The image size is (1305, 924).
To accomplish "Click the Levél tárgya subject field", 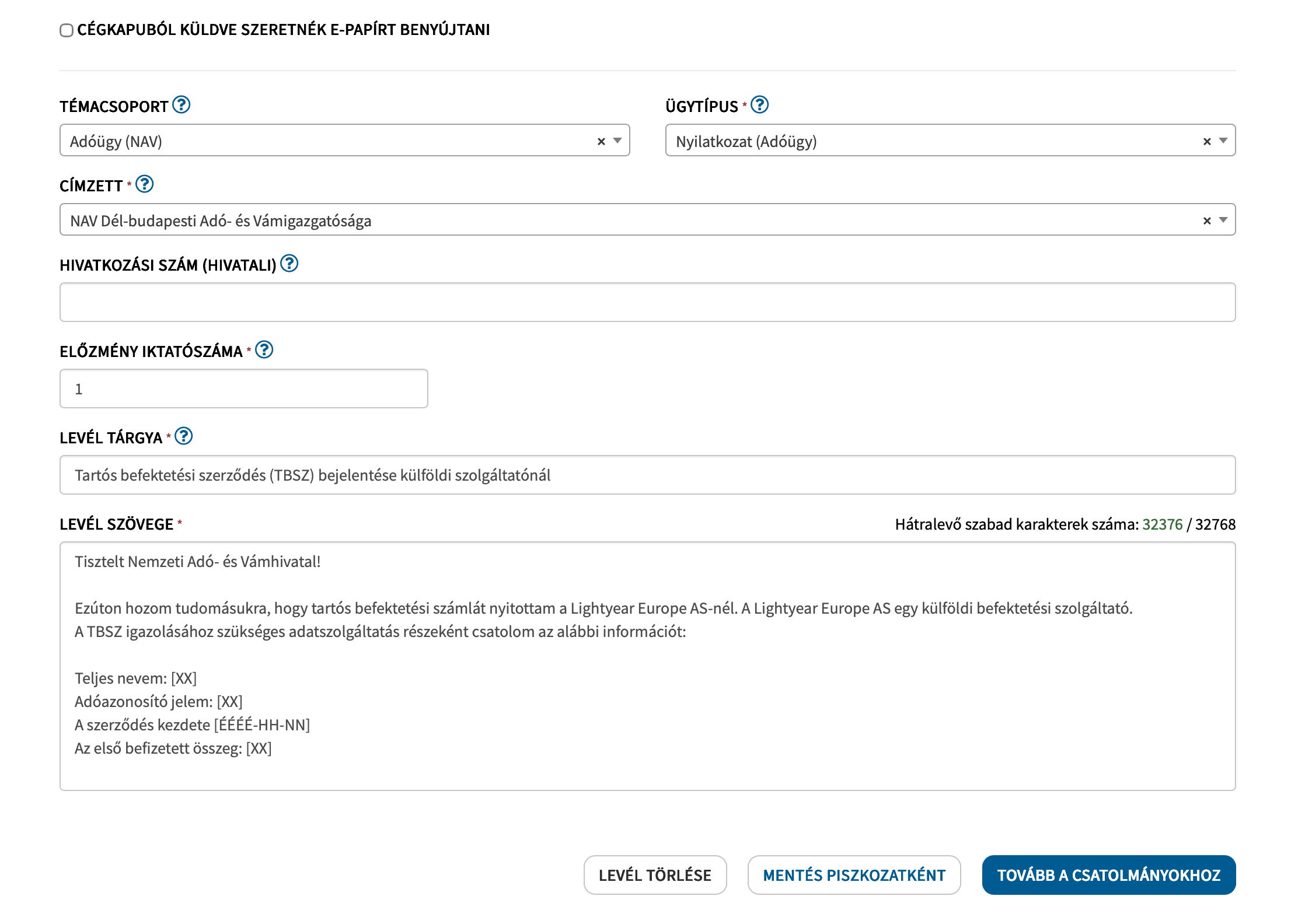I will click(647, 475).
